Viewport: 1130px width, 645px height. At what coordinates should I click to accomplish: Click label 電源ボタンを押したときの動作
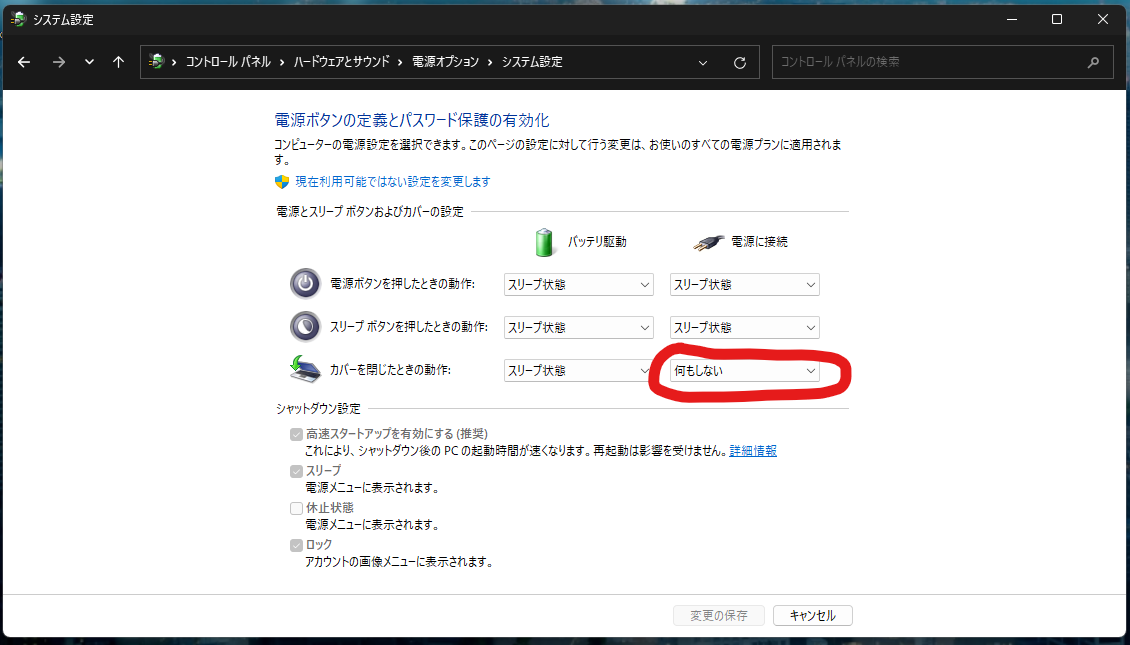coord(402,284)
